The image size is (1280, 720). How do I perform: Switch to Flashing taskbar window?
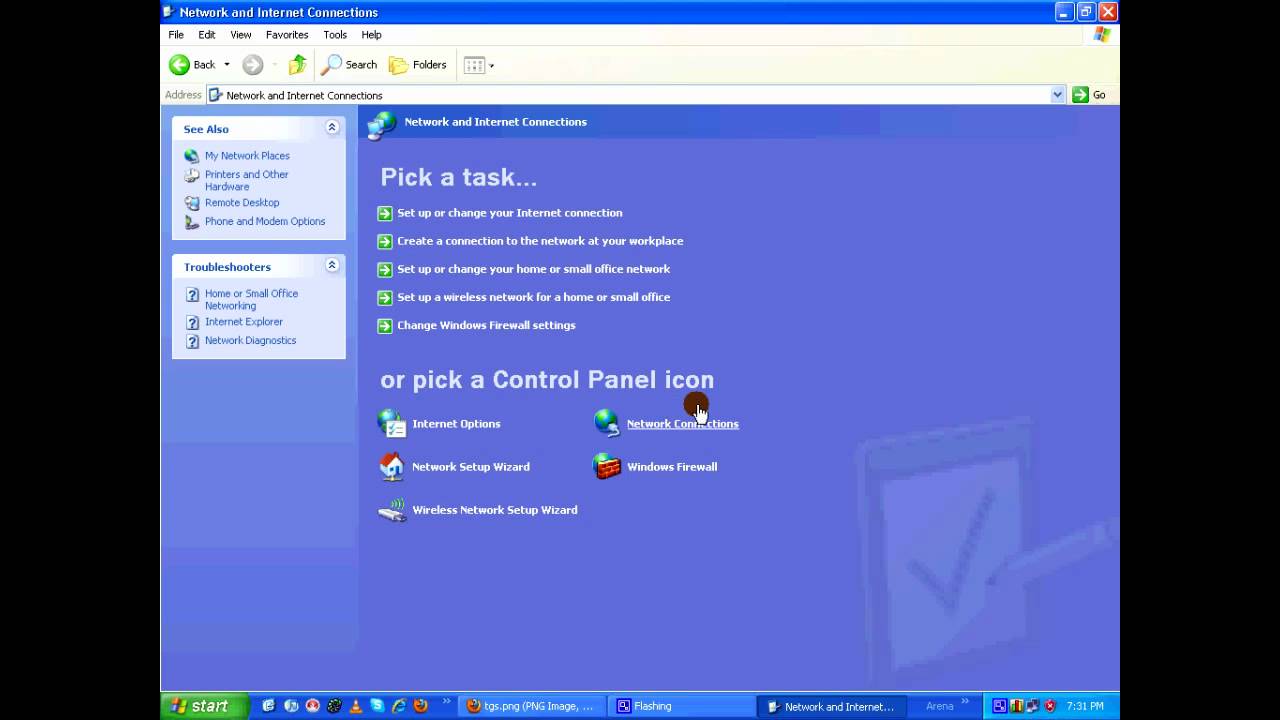(x=682, y=706)
